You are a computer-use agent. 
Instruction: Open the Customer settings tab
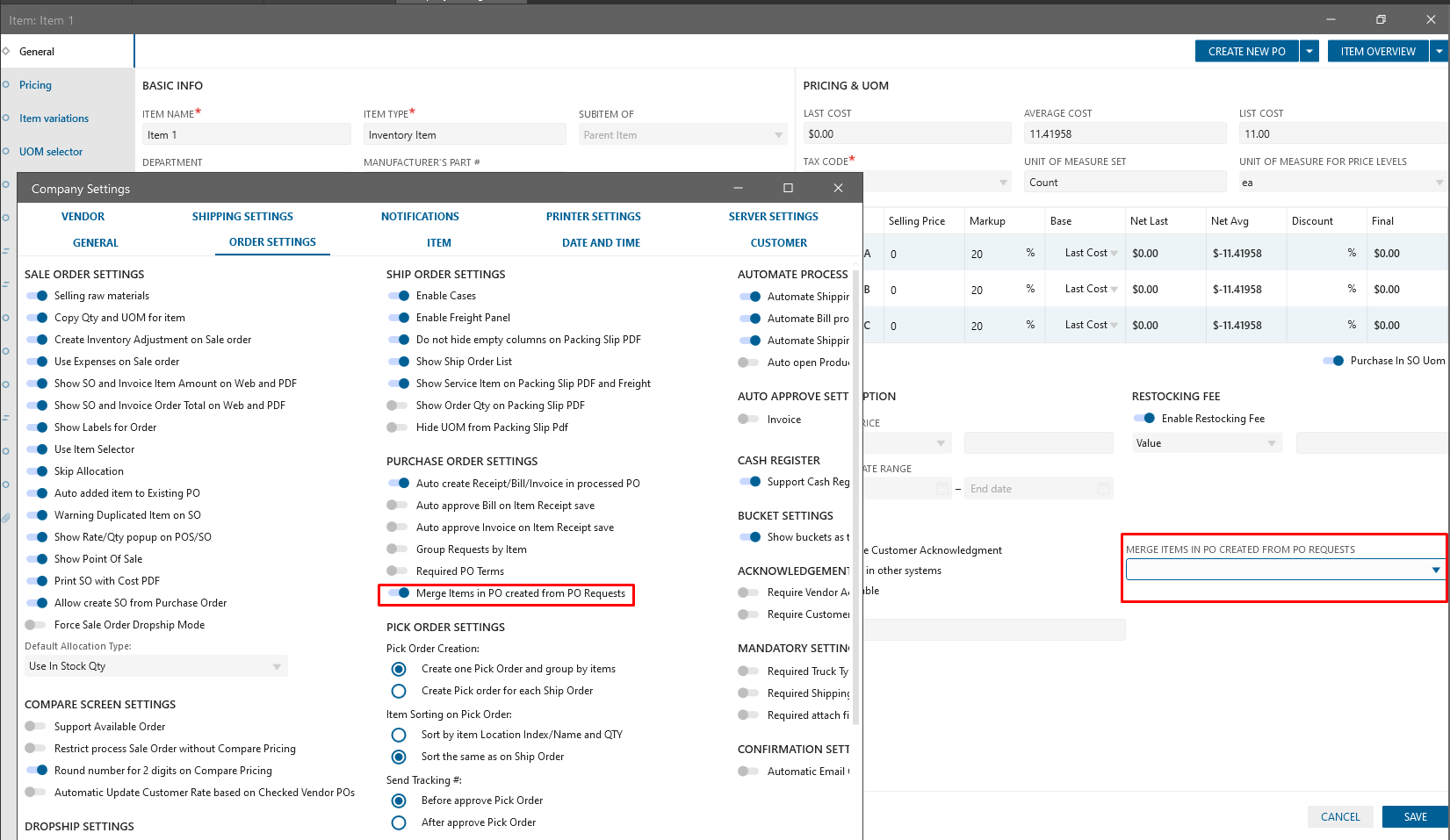tap(778, 243)
